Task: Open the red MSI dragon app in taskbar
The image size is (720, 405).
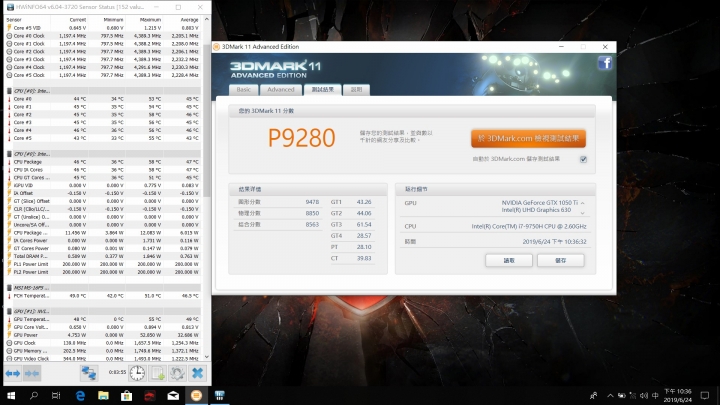Action: tap(150, 396)
